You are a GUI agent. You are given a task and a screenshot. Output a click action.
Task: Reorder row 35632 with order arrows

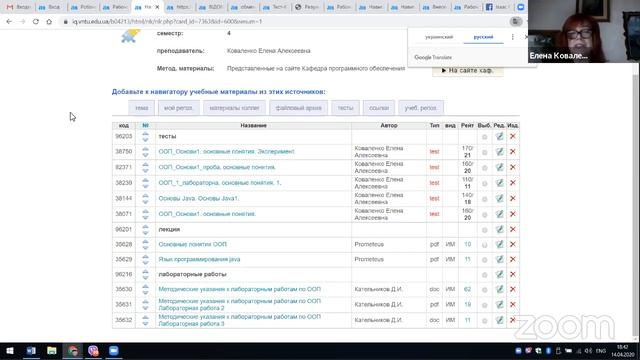point(145,320)
